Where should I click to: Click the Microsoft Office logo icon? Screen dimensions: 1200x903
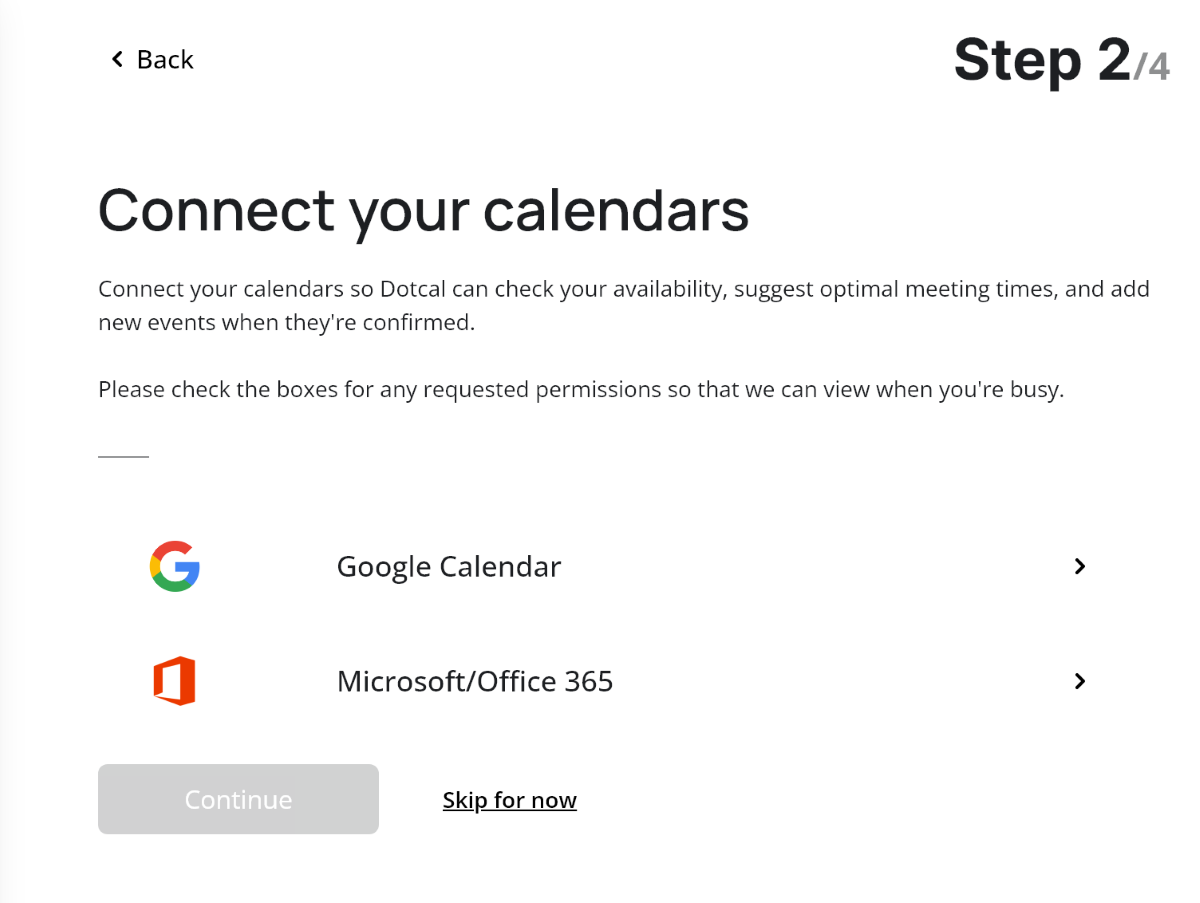pos(174,681)
